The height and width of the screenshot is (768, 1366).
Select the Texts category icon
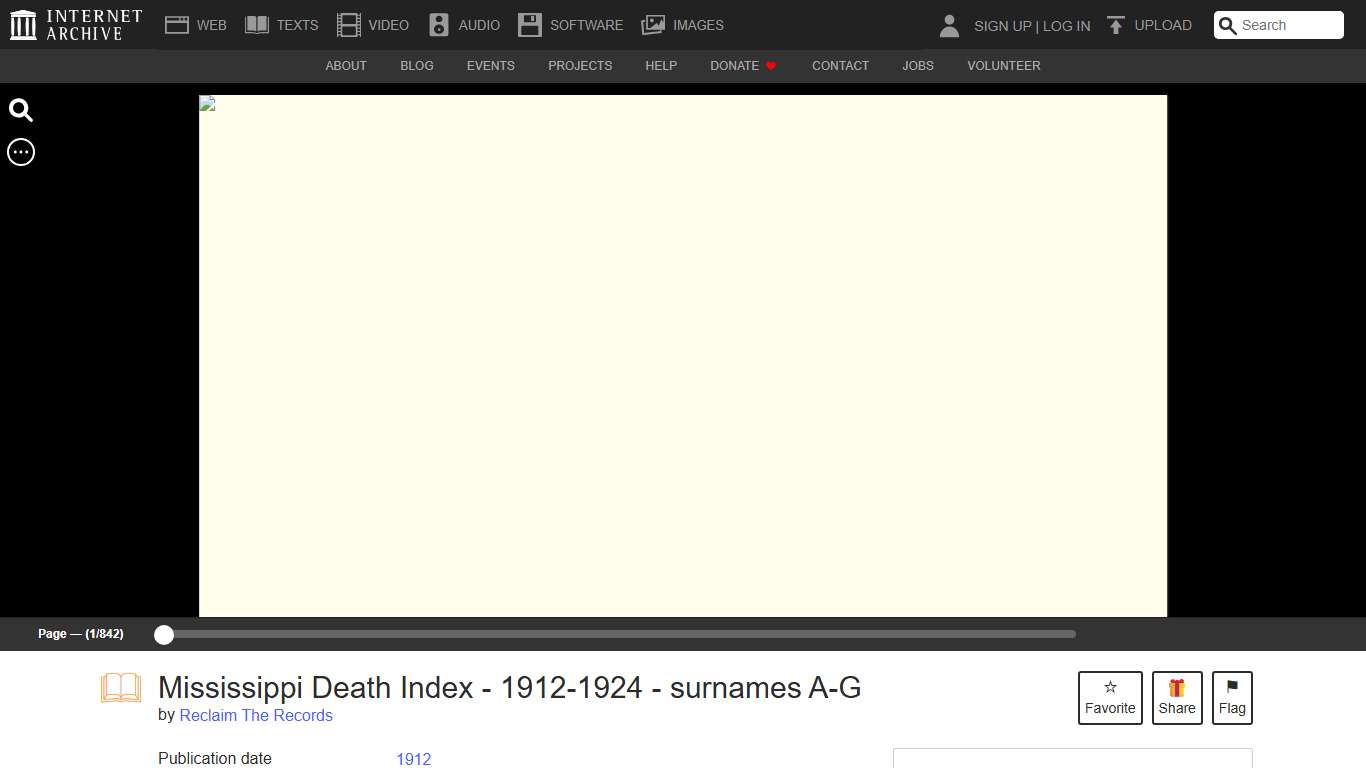257,24
